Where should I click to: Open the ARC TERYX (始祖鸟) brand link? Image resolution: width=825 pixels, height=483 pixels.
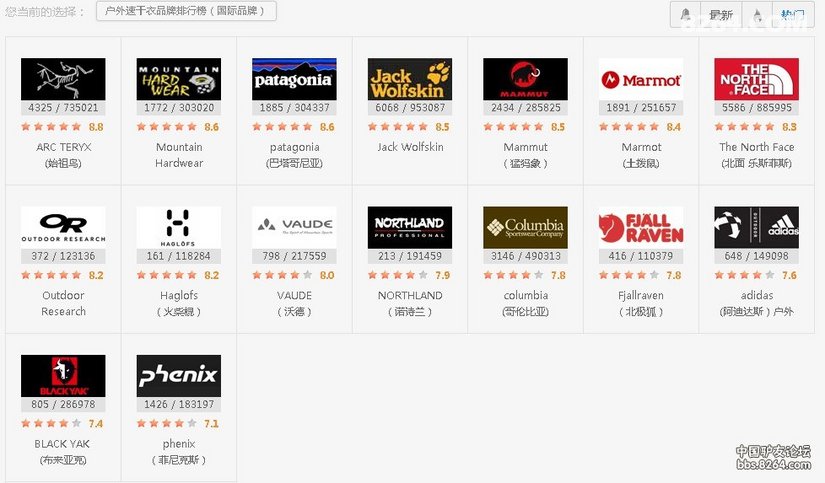pos(63,155)
